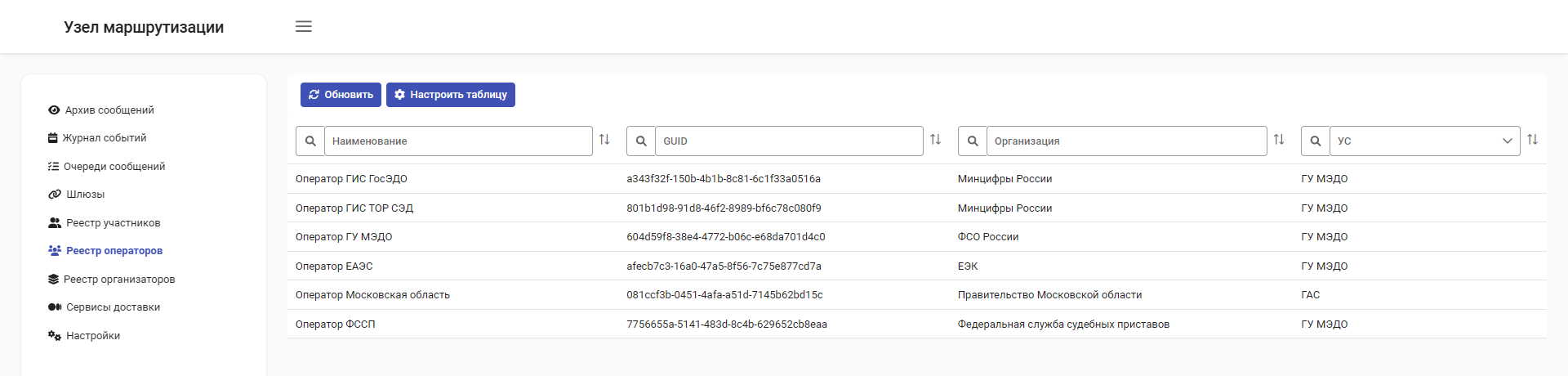
Task: Click the layers icon beside Реестр организаторов
Action: (x=53, y=280)
